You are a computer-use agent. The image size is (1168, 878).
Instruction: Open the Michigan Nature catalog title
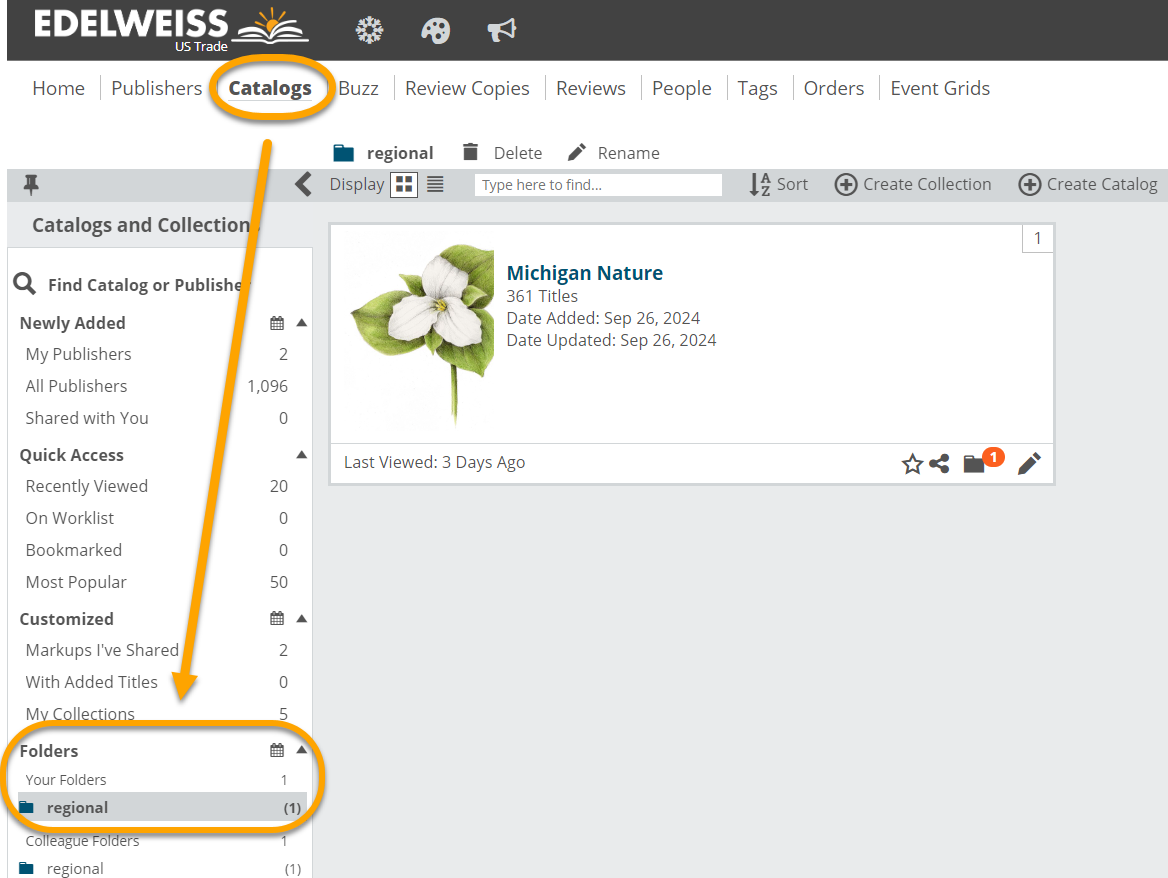coord(585,273)
